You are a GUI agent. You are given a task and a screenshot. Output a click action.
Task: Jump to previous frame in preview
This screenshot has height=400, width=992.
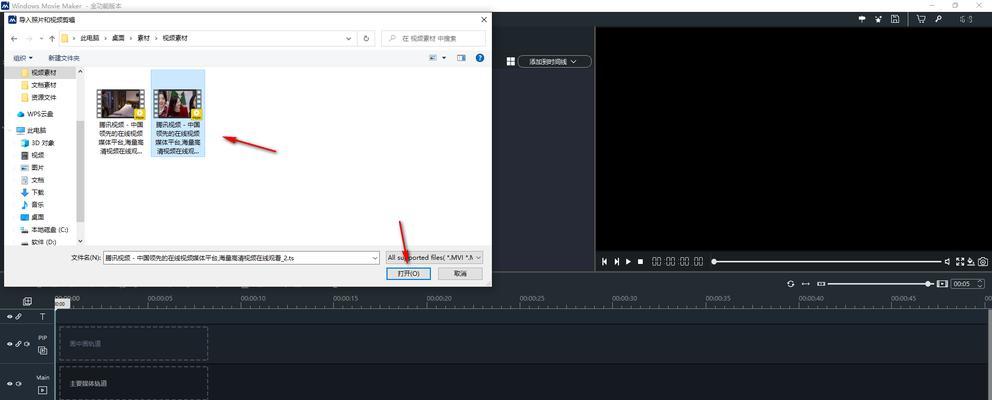[604, 261]
